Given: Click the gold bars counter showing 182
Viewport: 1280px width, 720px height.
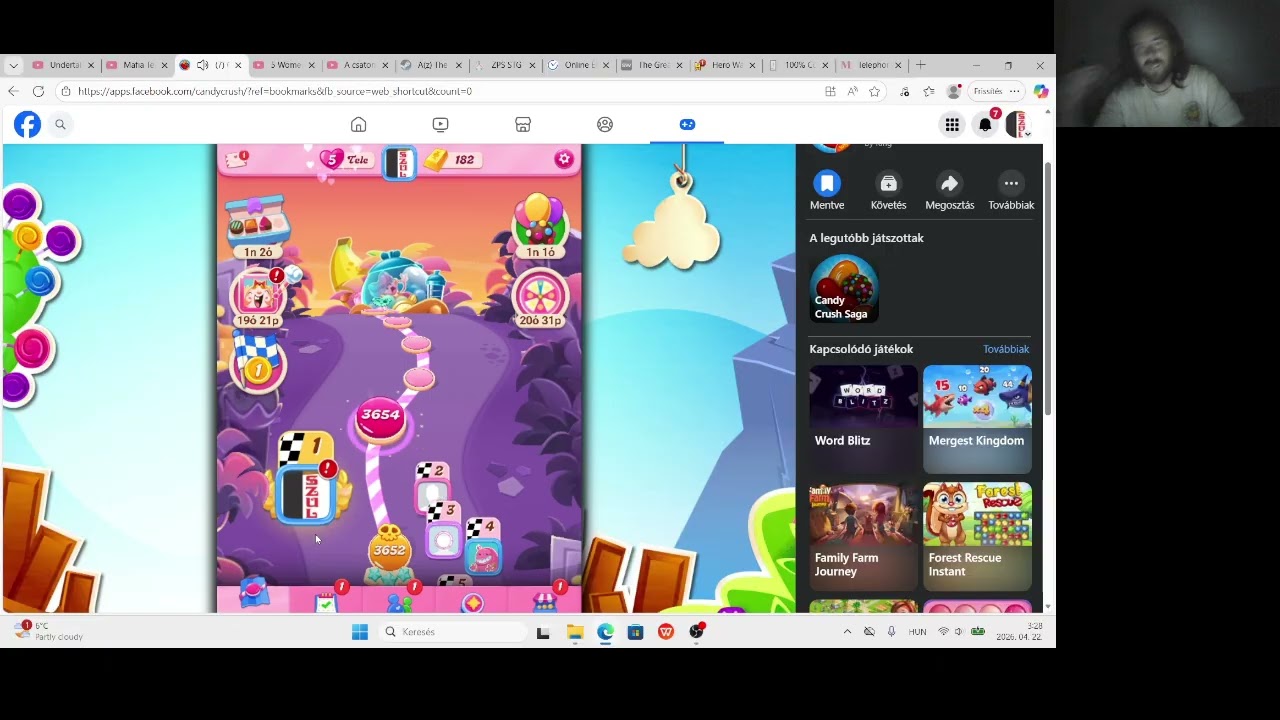Looking at the screenshot, I should [x=450, y=160].
